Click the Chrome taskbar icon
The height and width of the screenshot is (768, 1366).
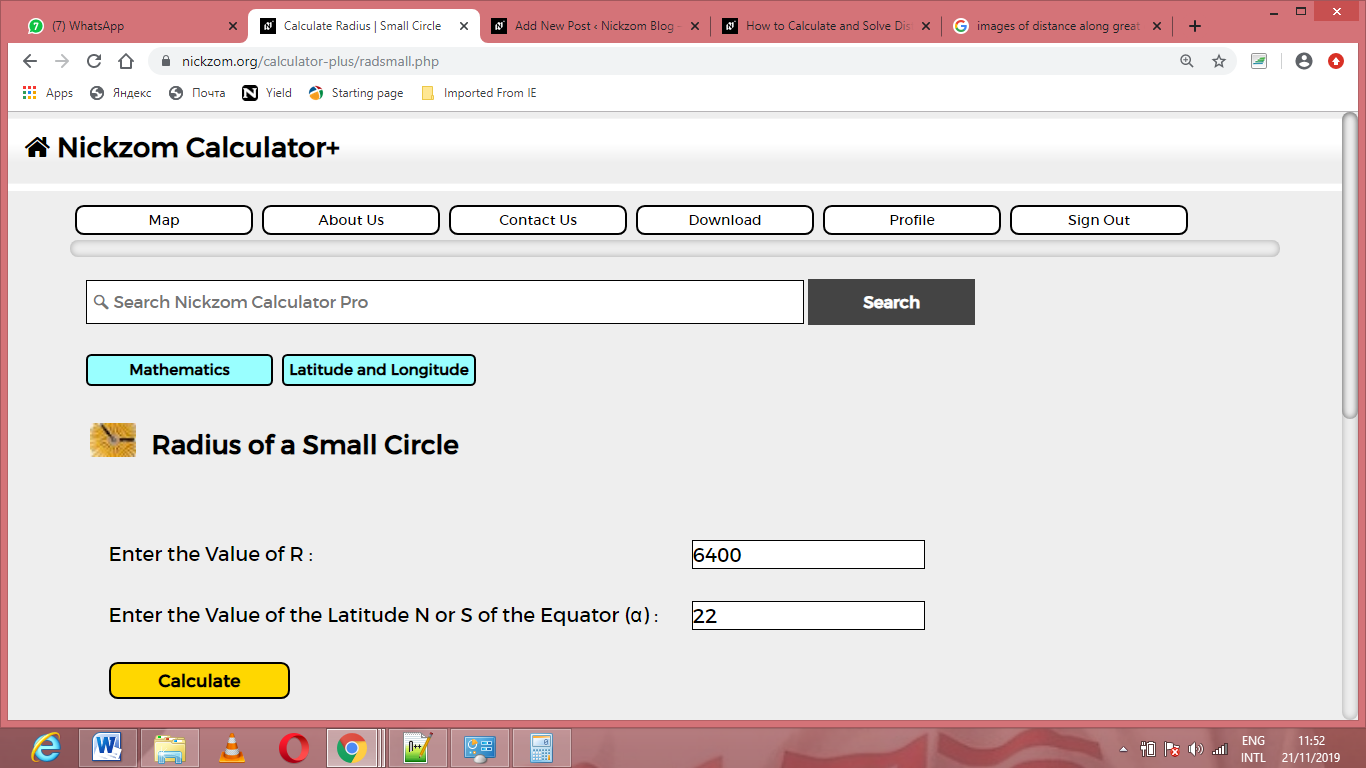[x=352, y=747]
